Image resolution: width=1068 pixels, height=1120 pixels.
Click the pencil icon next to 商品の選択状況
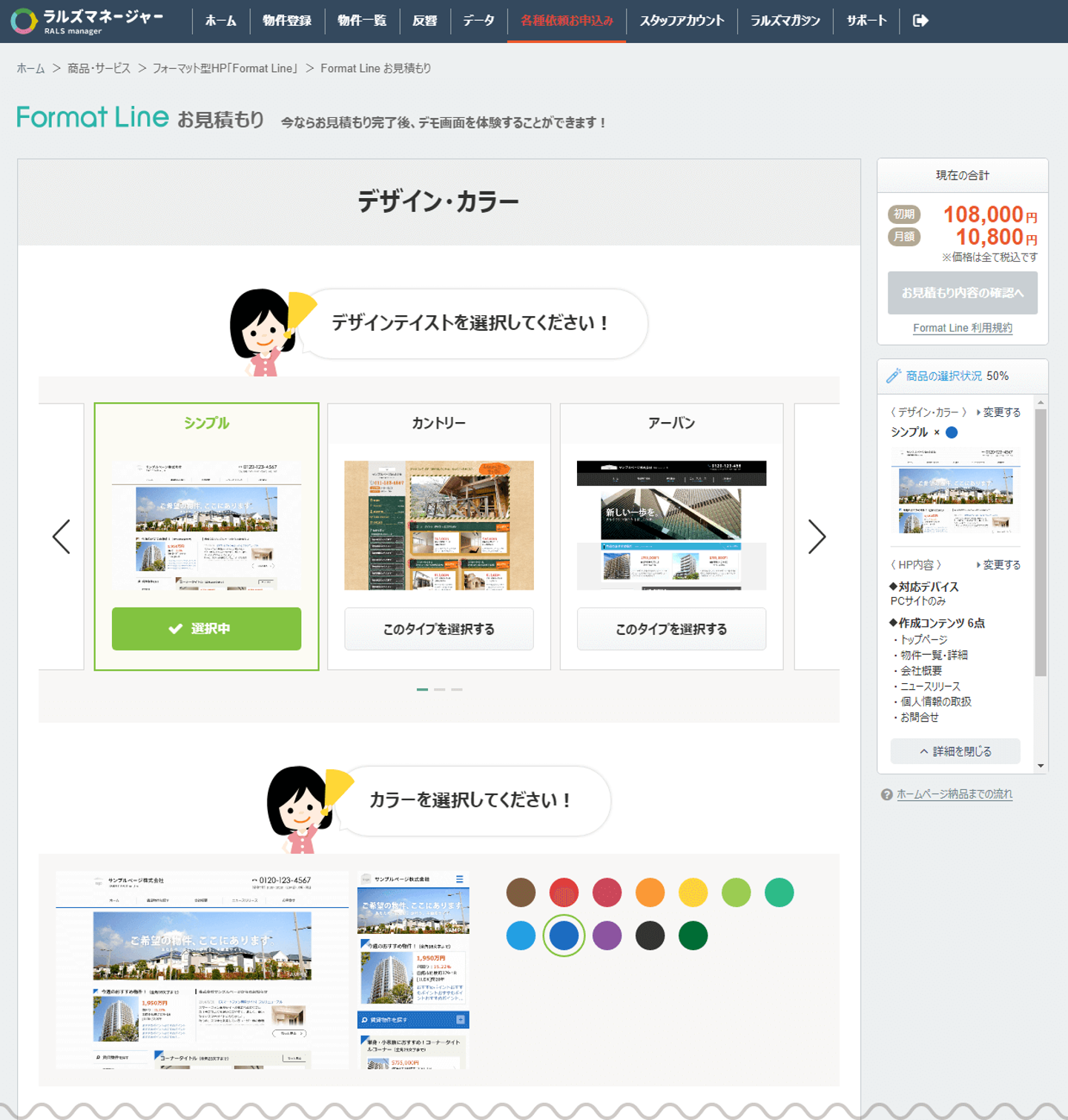(x=894, y=376)
